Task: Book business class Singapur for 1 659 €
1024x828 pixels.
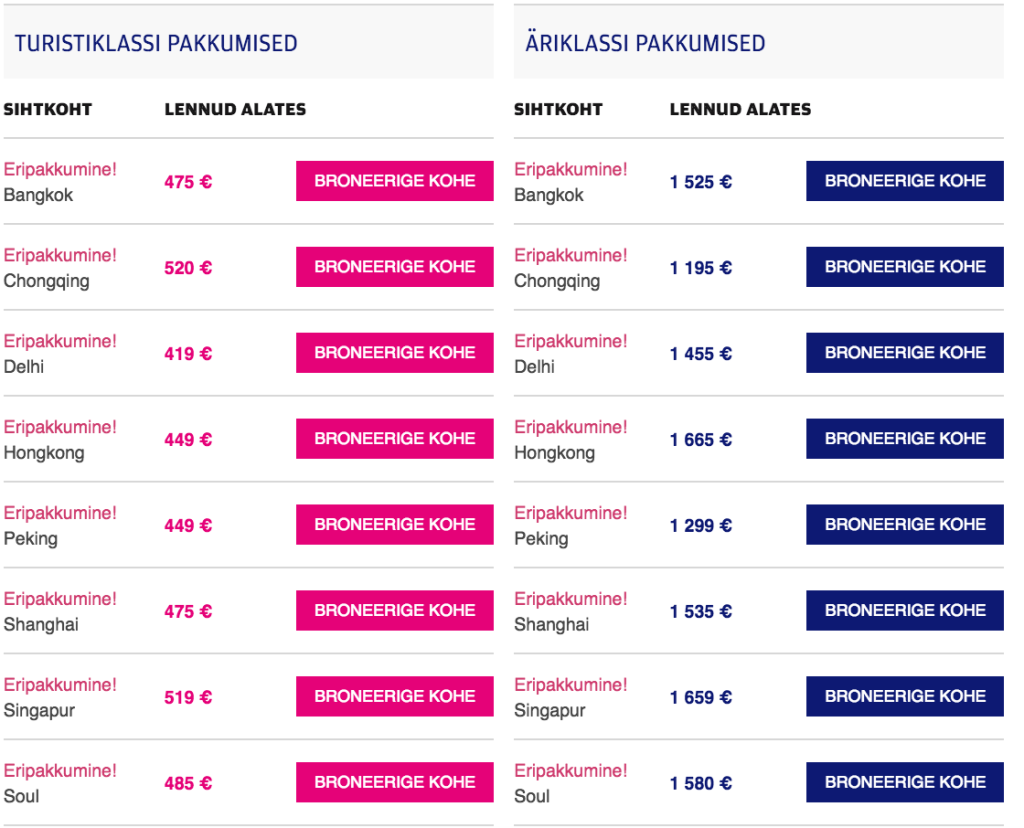Action: tap(905, 697)
